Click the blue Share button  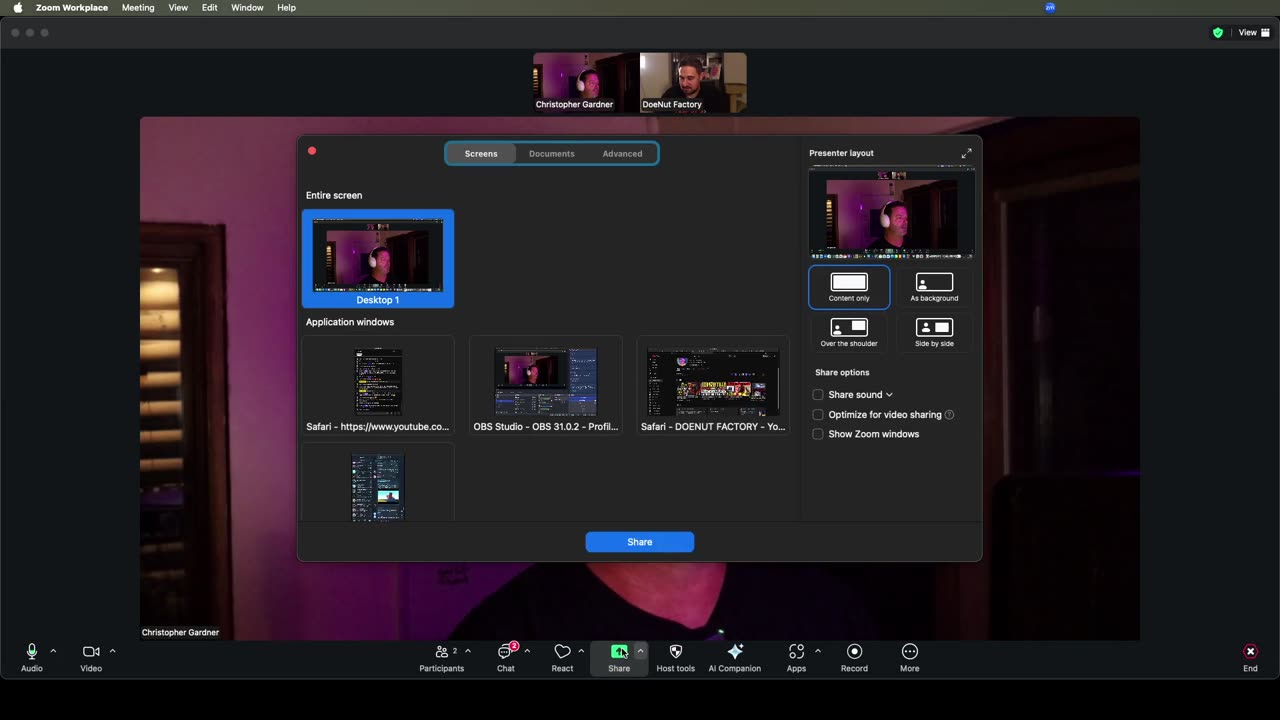[x=639, y=542]
